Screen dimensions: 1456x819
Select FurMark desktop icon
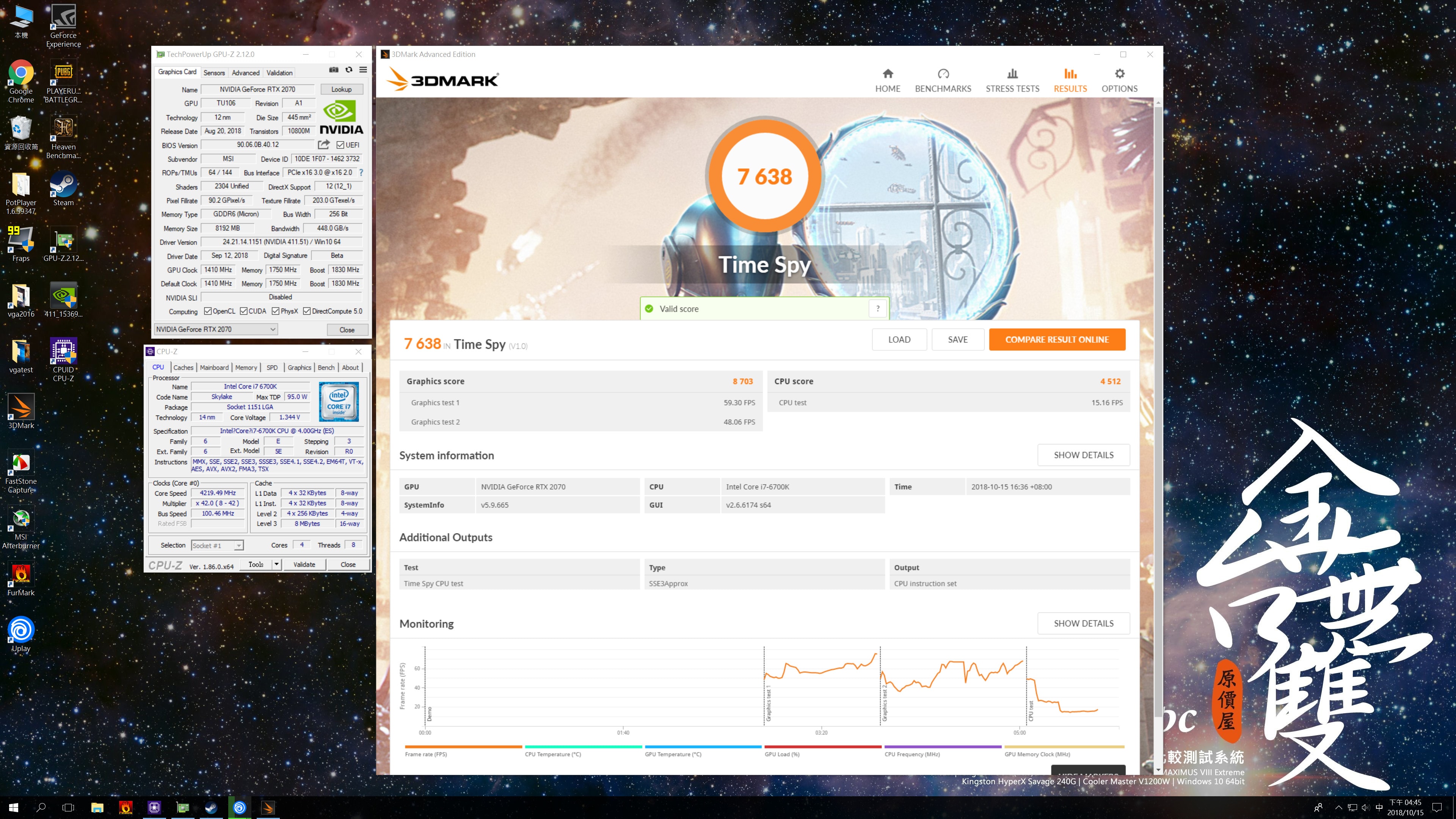click(x=21, y=579)
